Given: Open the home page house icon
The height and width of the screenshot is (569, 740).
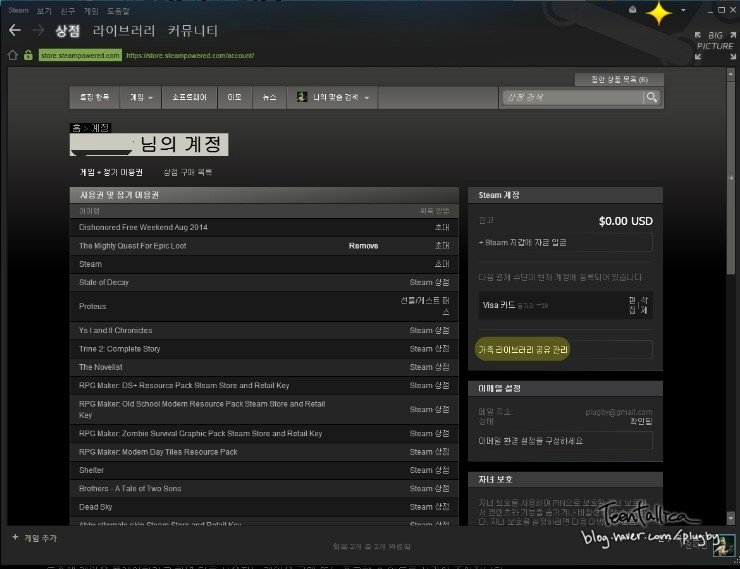Looking at the screenshot, I should click(13, 55).
